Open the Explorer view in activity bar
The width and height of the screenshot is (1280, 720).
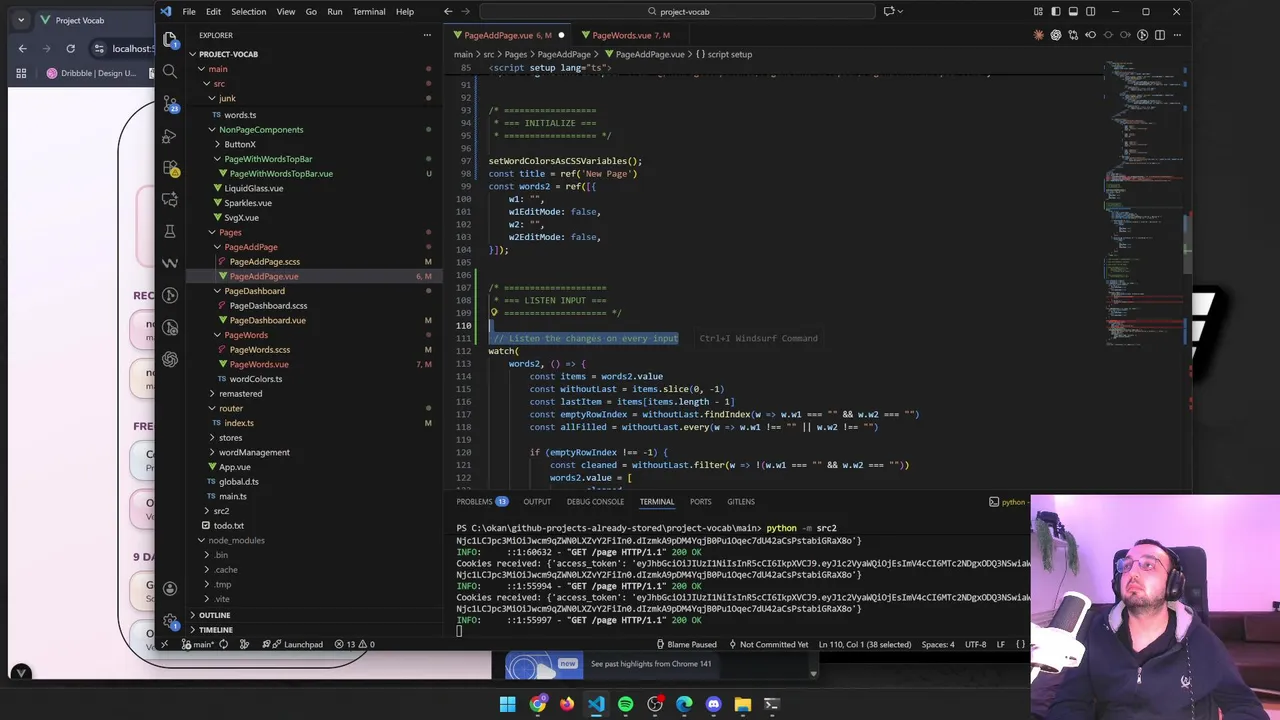click(x=170, y=40)
